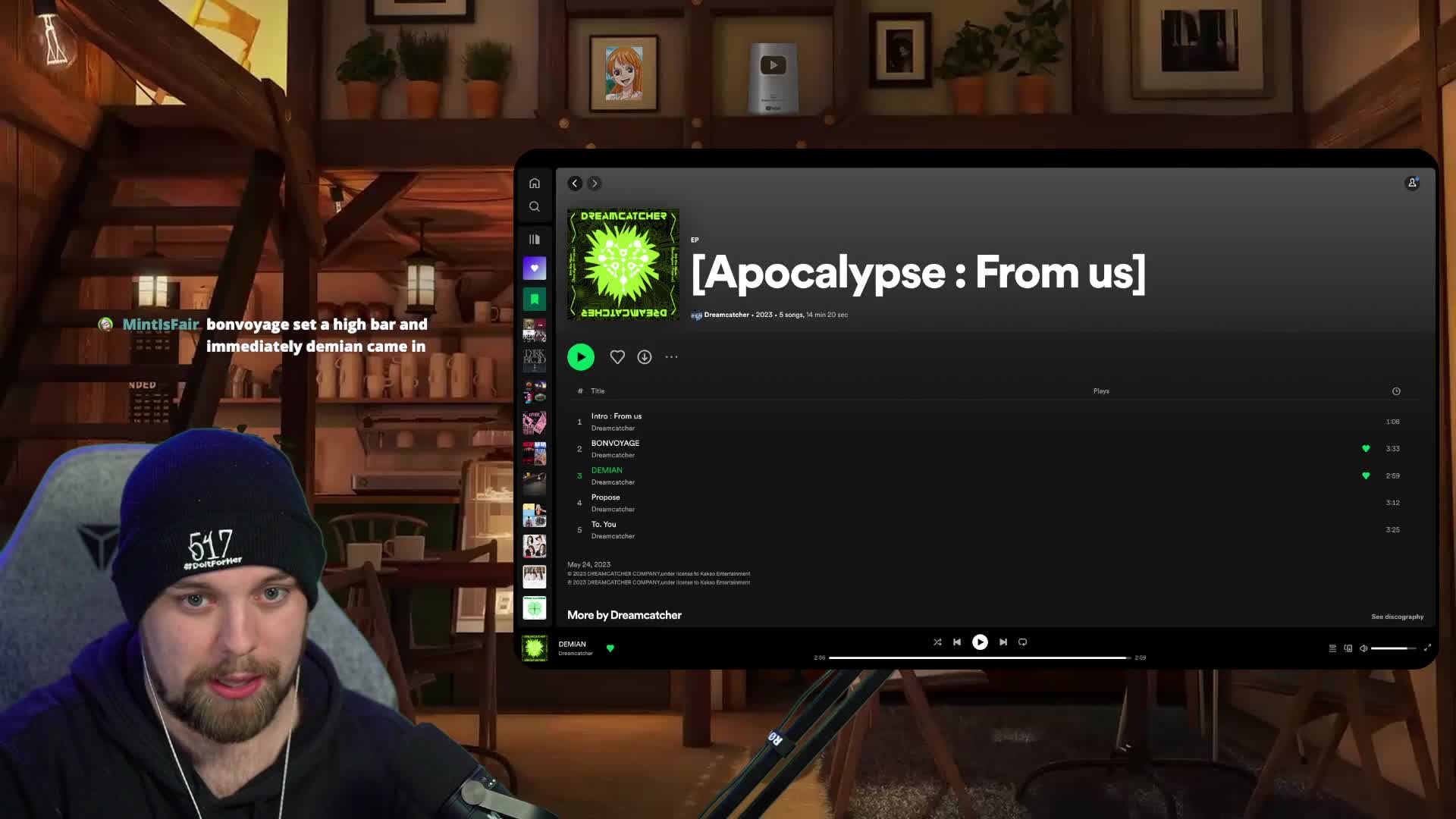Open more options for the EP
The image size is (1456, 819).
(672, 357)
